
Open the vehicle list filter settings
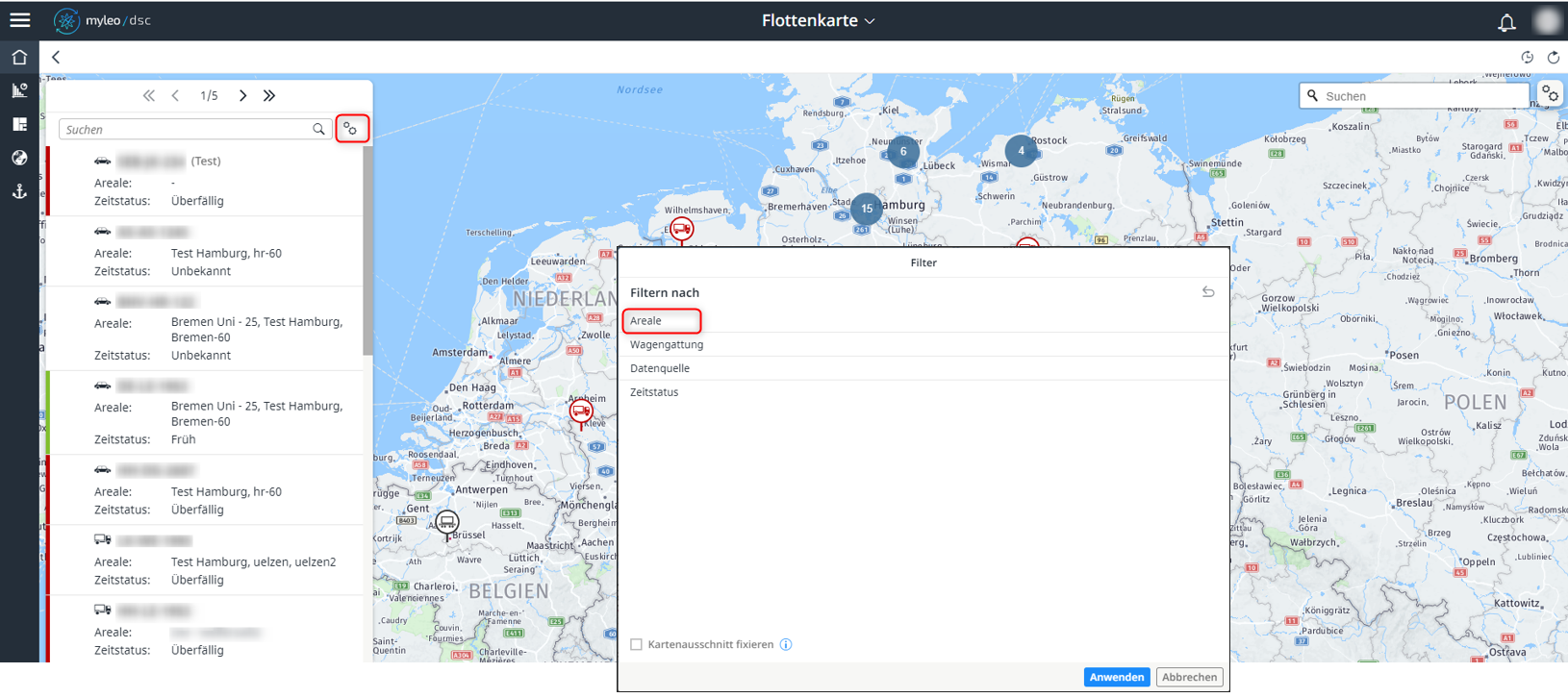click(x=351, y=129)
